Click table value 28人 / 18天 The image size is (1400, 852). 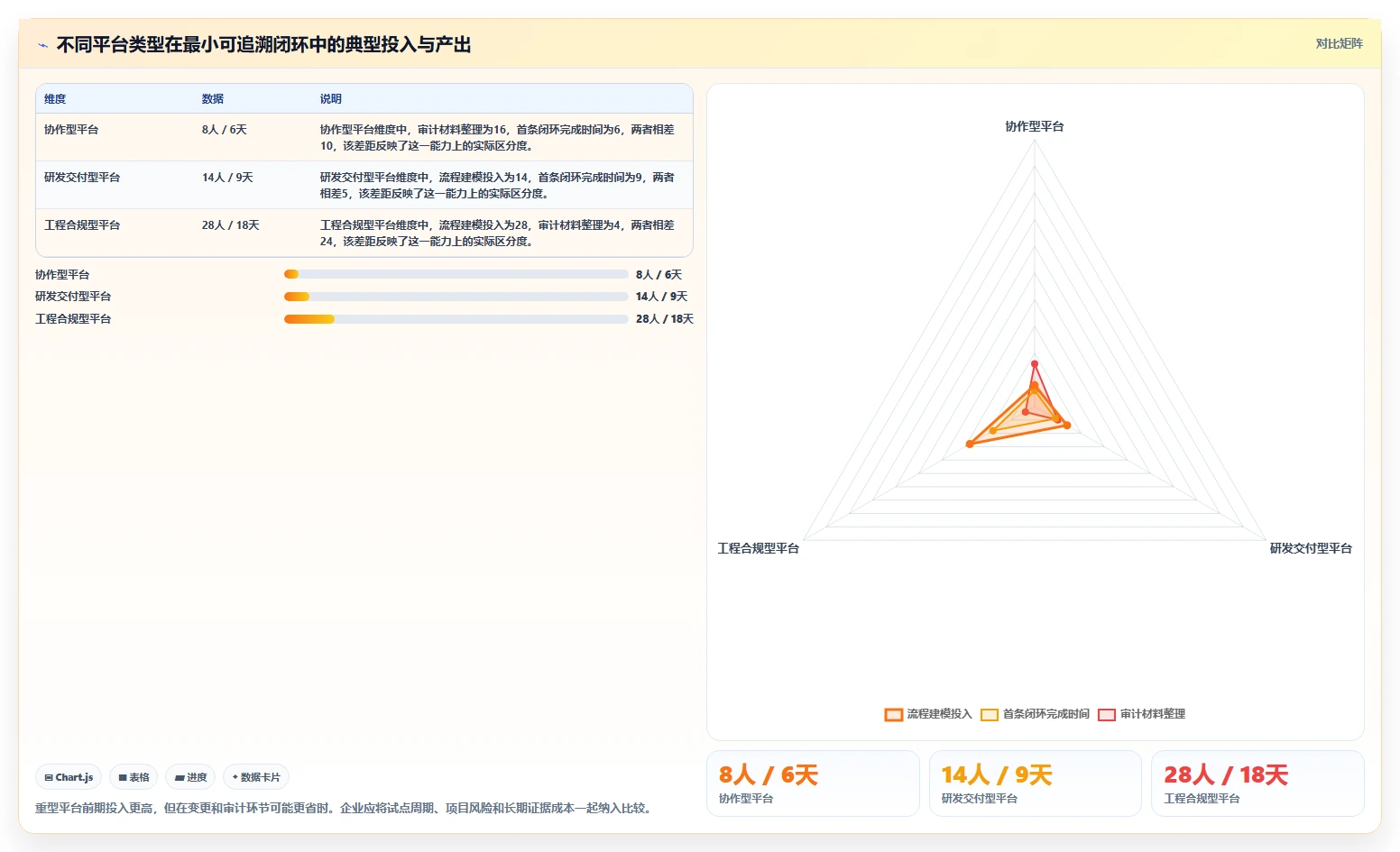(231, 225)
